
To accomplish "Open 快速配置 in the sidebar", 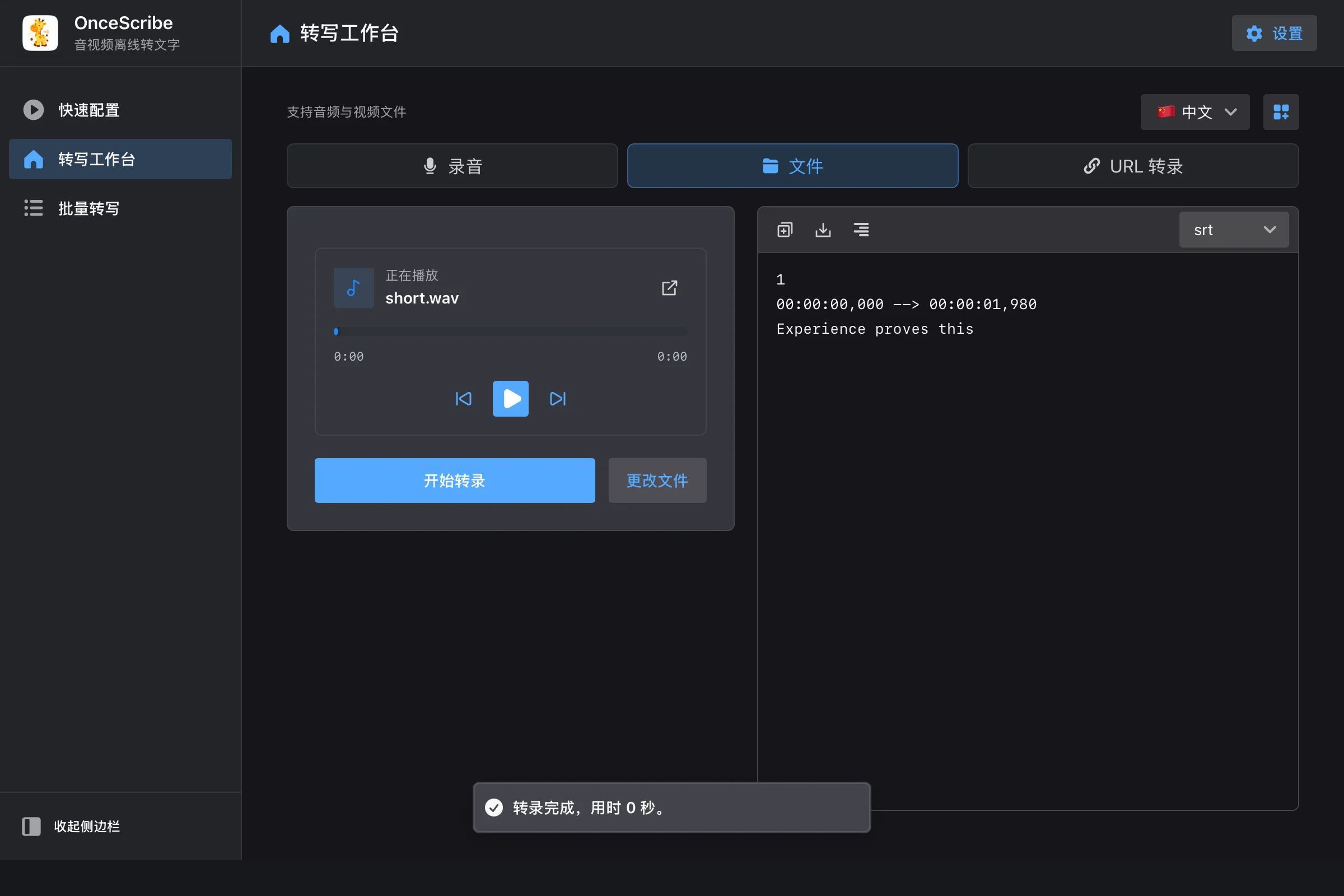I will pos(120,110).
